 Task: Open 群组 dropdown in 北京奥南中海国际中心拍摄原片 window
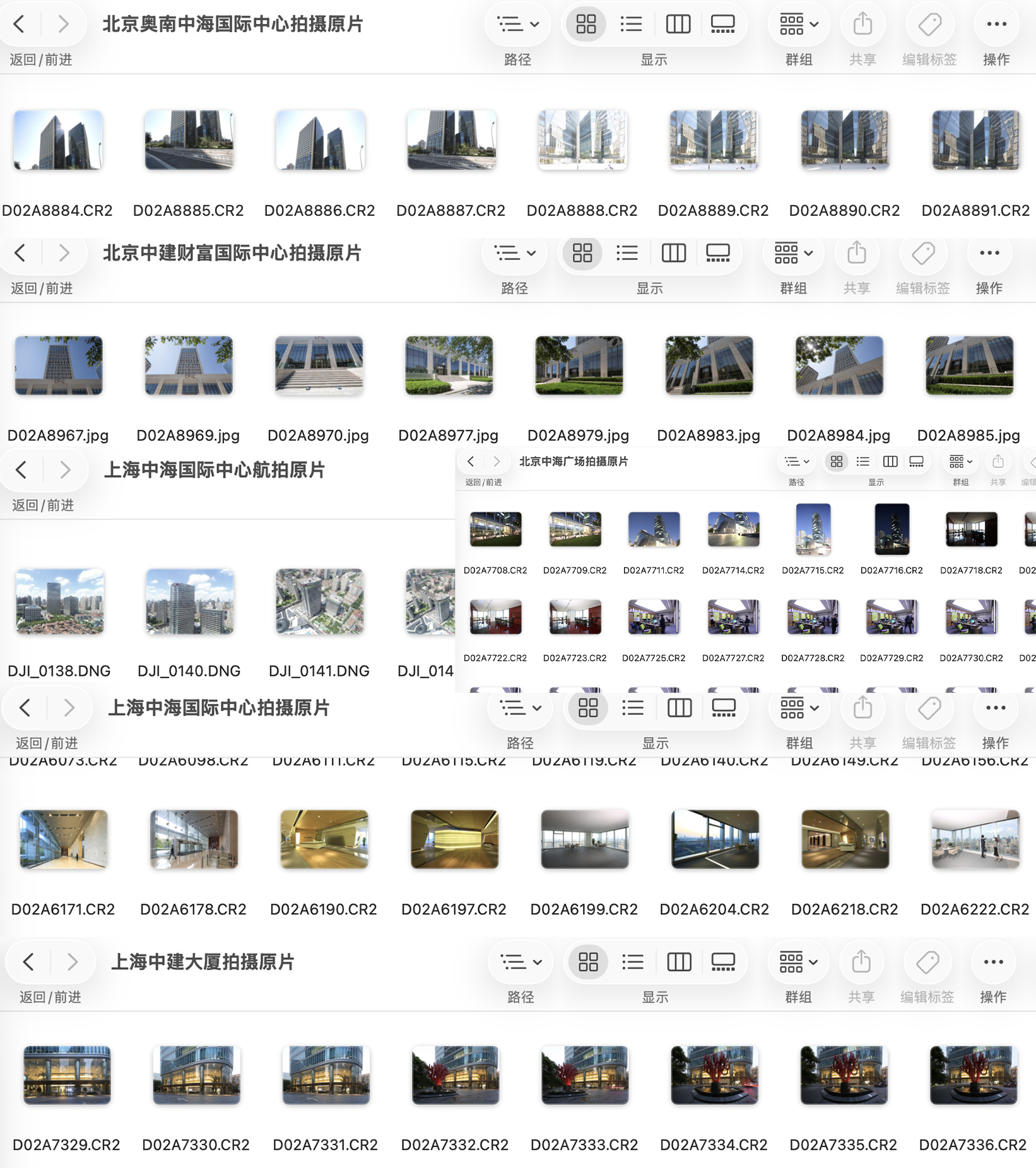(x=799, y=25)
